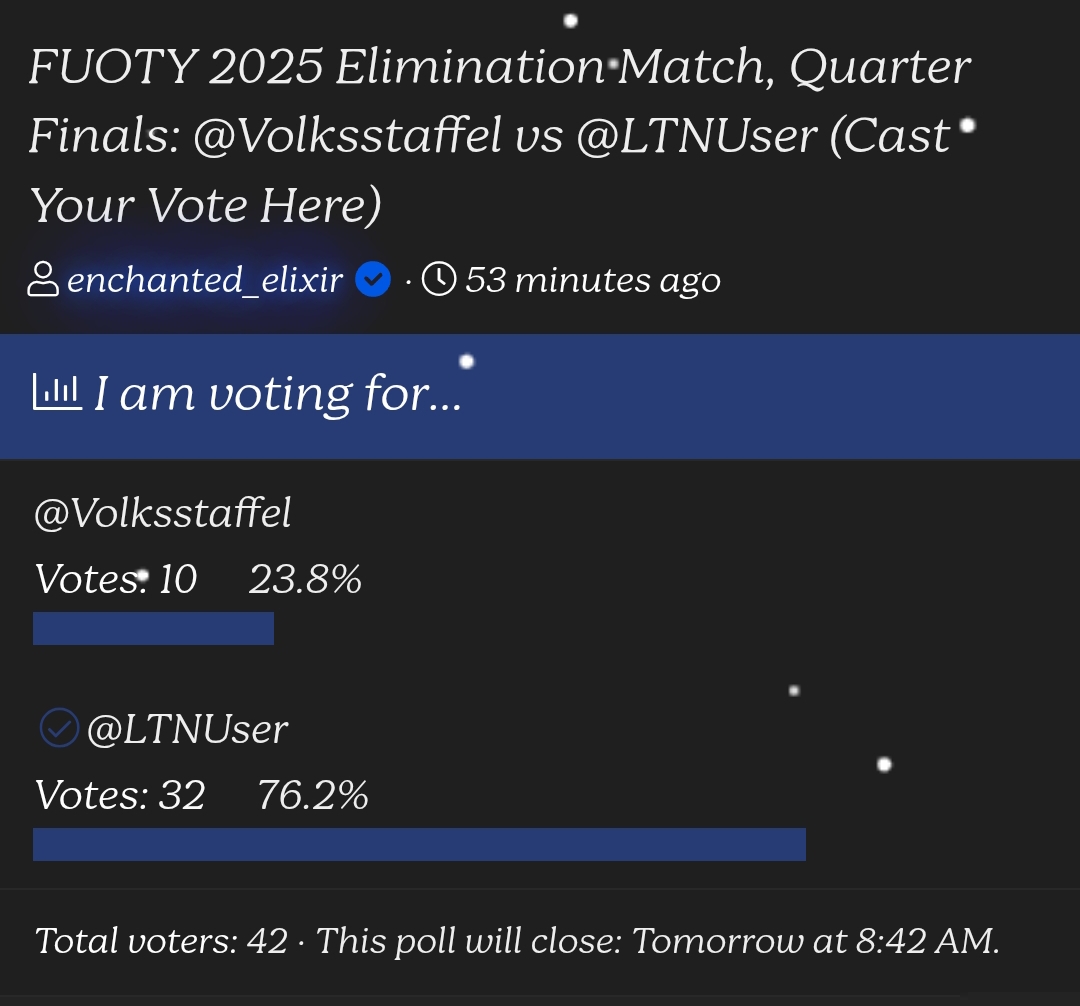Click the @LTNUser mention in the thread title
This screenshot has height=1006, width=1080.
pos(696,136)
